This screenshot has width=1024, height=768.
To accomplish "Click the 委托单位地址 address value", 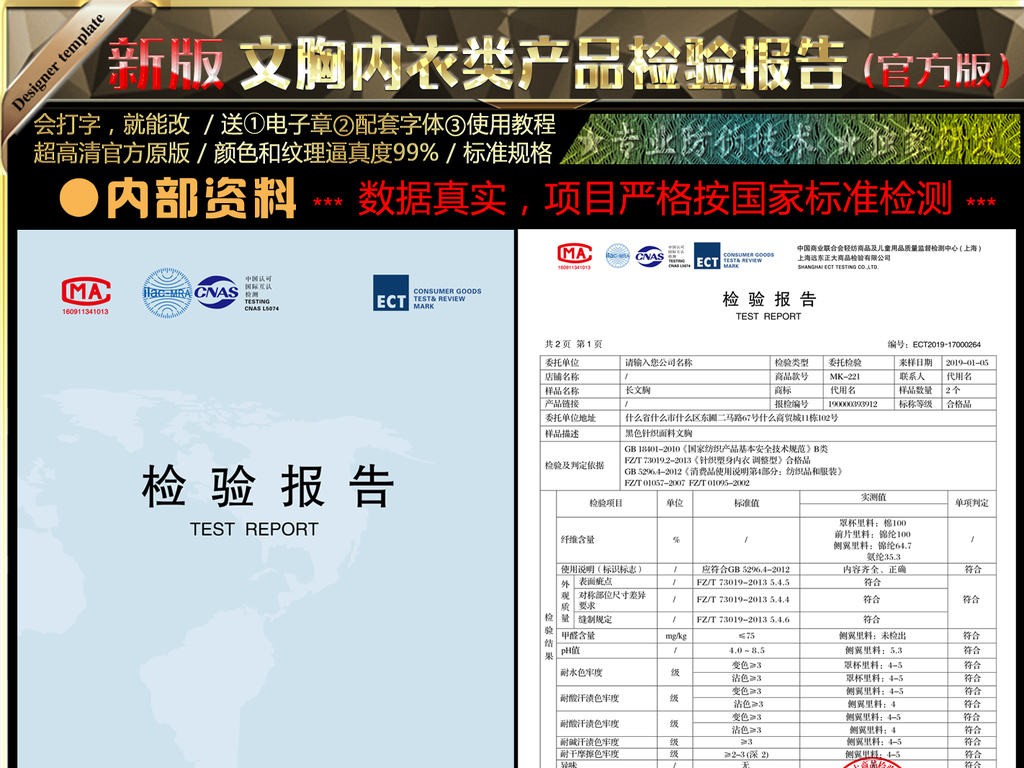I will [731, 418].
